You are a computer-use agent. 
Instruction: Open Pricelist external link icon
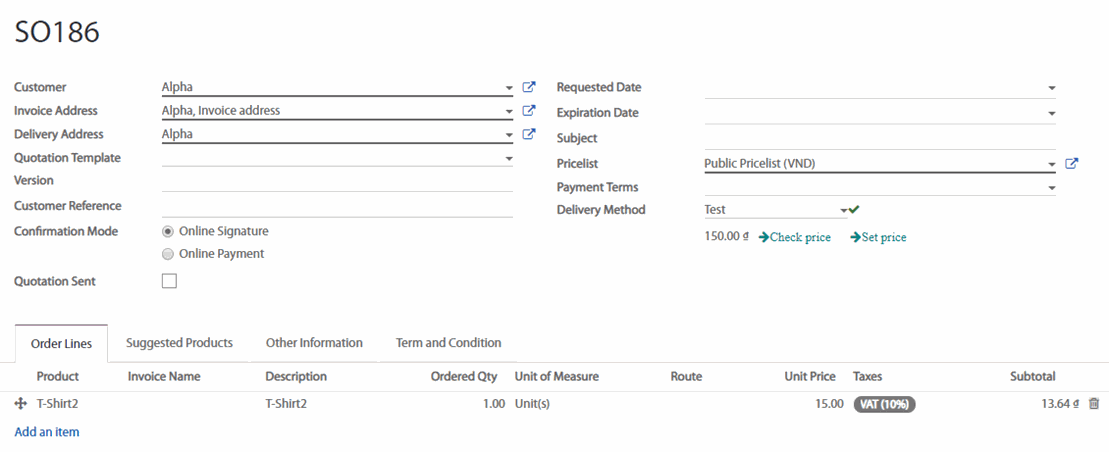[1071, 164]
